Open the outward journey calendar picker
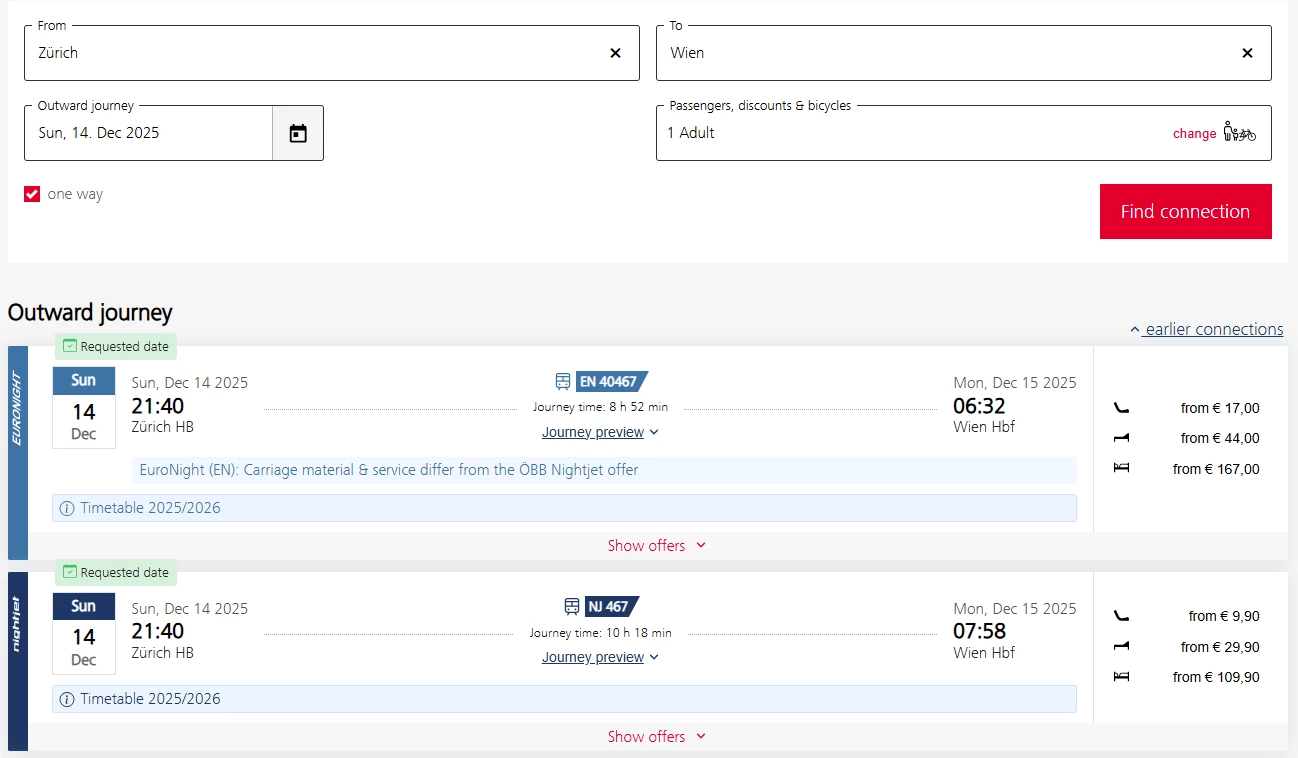The height and width of the screenshot is (758, 1298). pos(298,133)
